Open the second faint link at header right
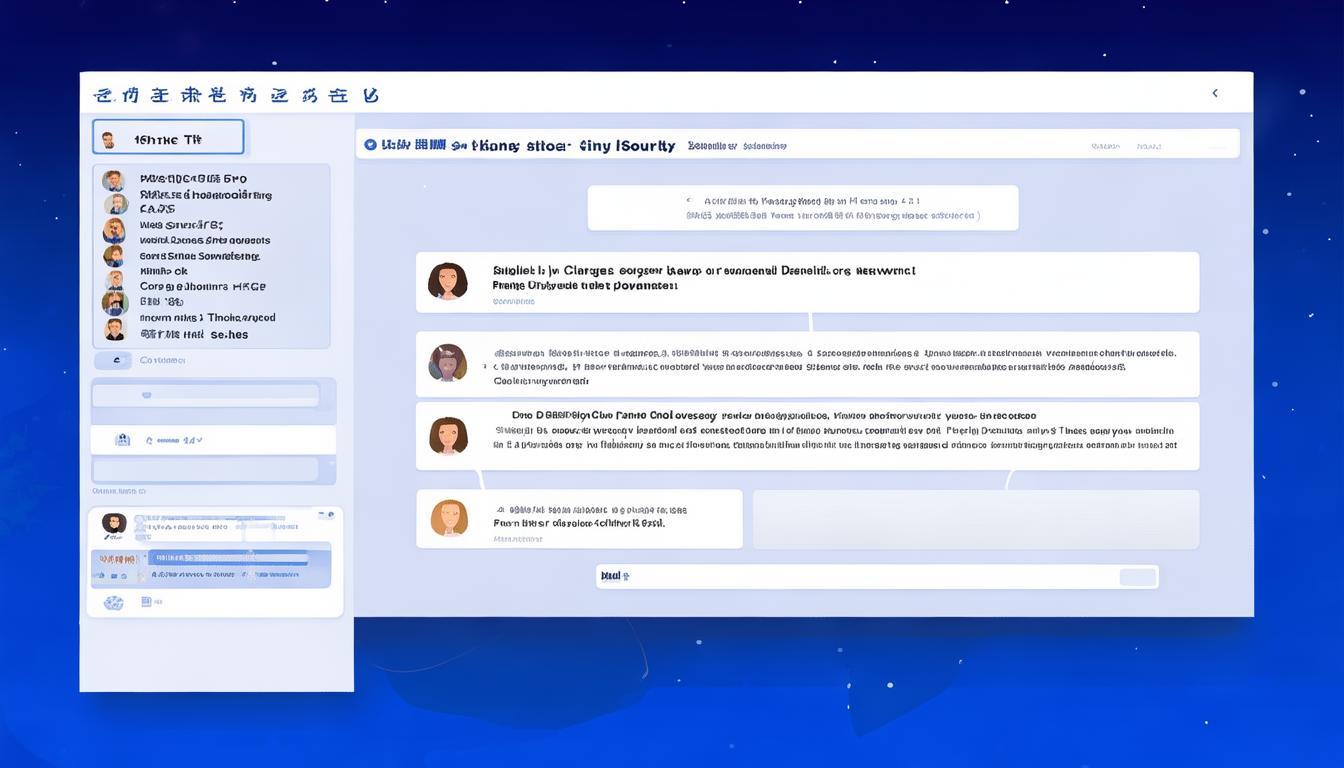The height and width of the screenshot is (768, 1344). (1148, 146)
